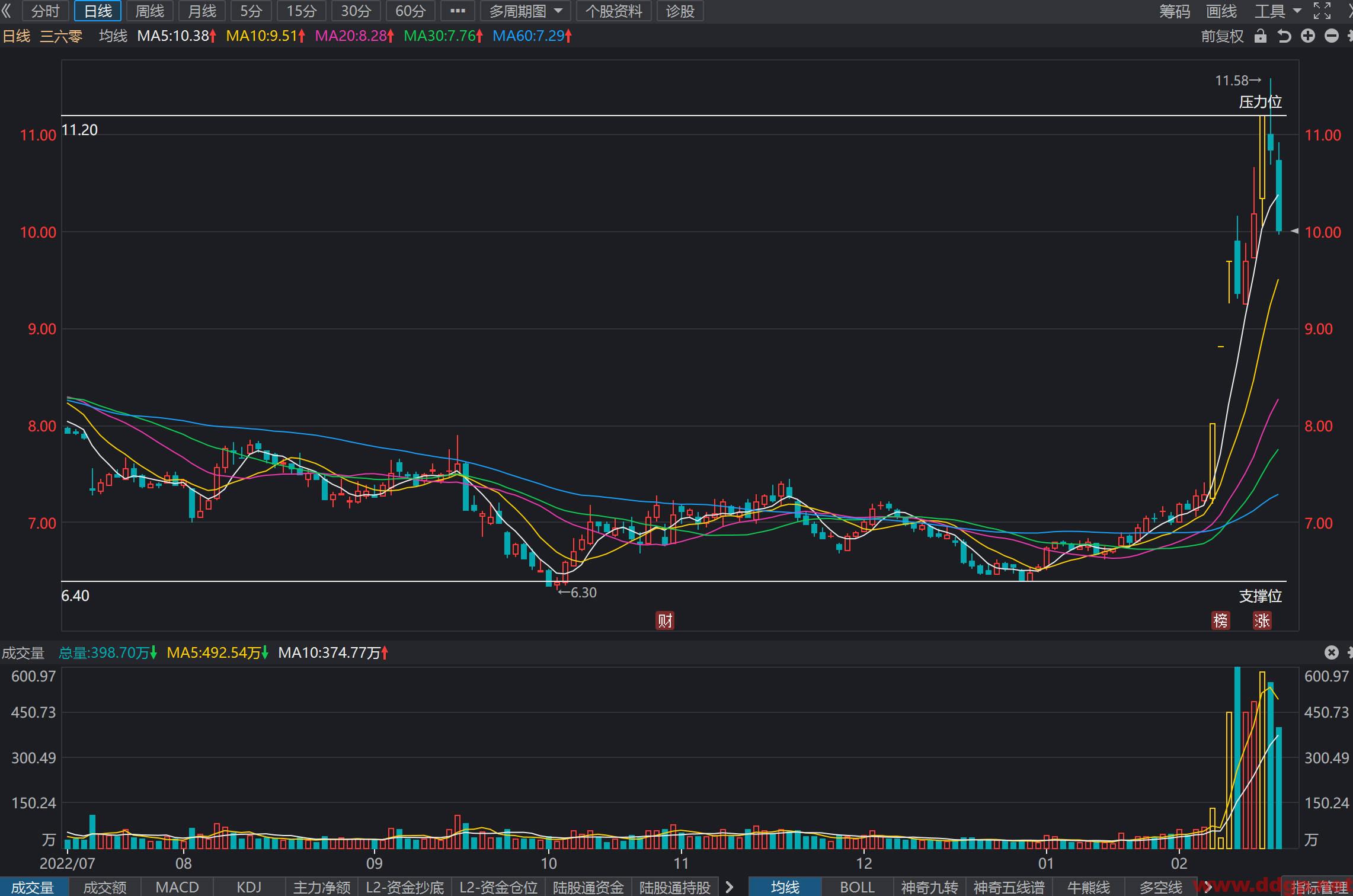Toggle the chart lock icon
Viewport: 1353px width, 896px height.
coord(1261,36)
